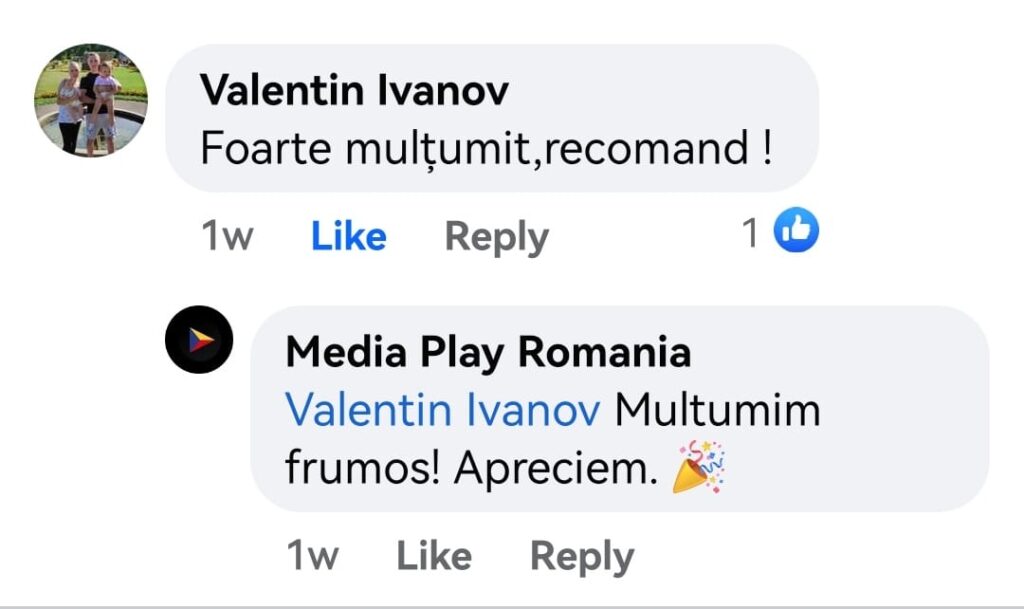Like Valentin Ivanov's comment
Image resolution: width=1024 pixels, height=609 pixels.
348,237
